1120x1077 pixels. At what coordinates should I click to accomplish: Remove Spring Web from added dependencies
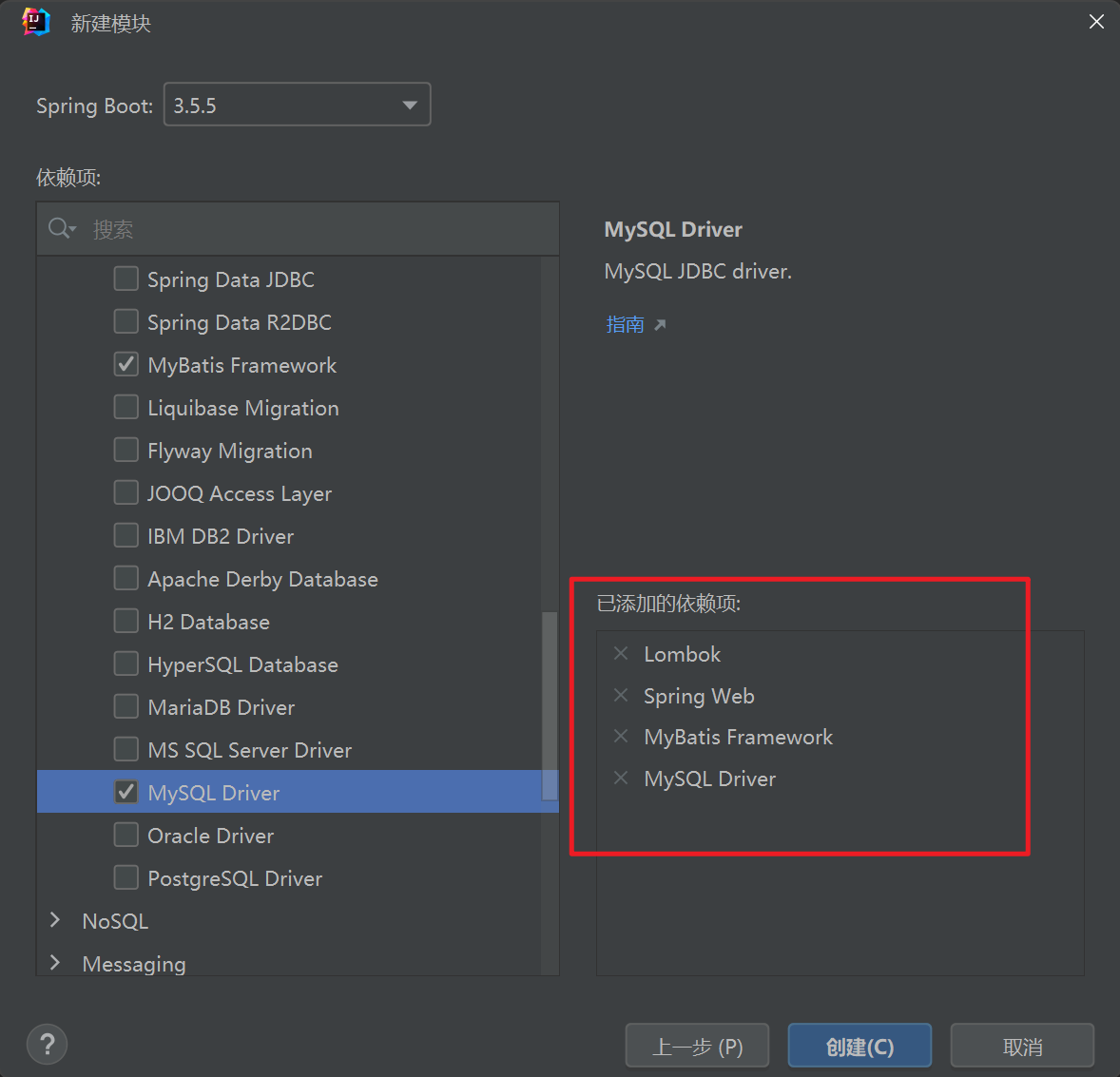pyautogui.click(x=621, y=695)
